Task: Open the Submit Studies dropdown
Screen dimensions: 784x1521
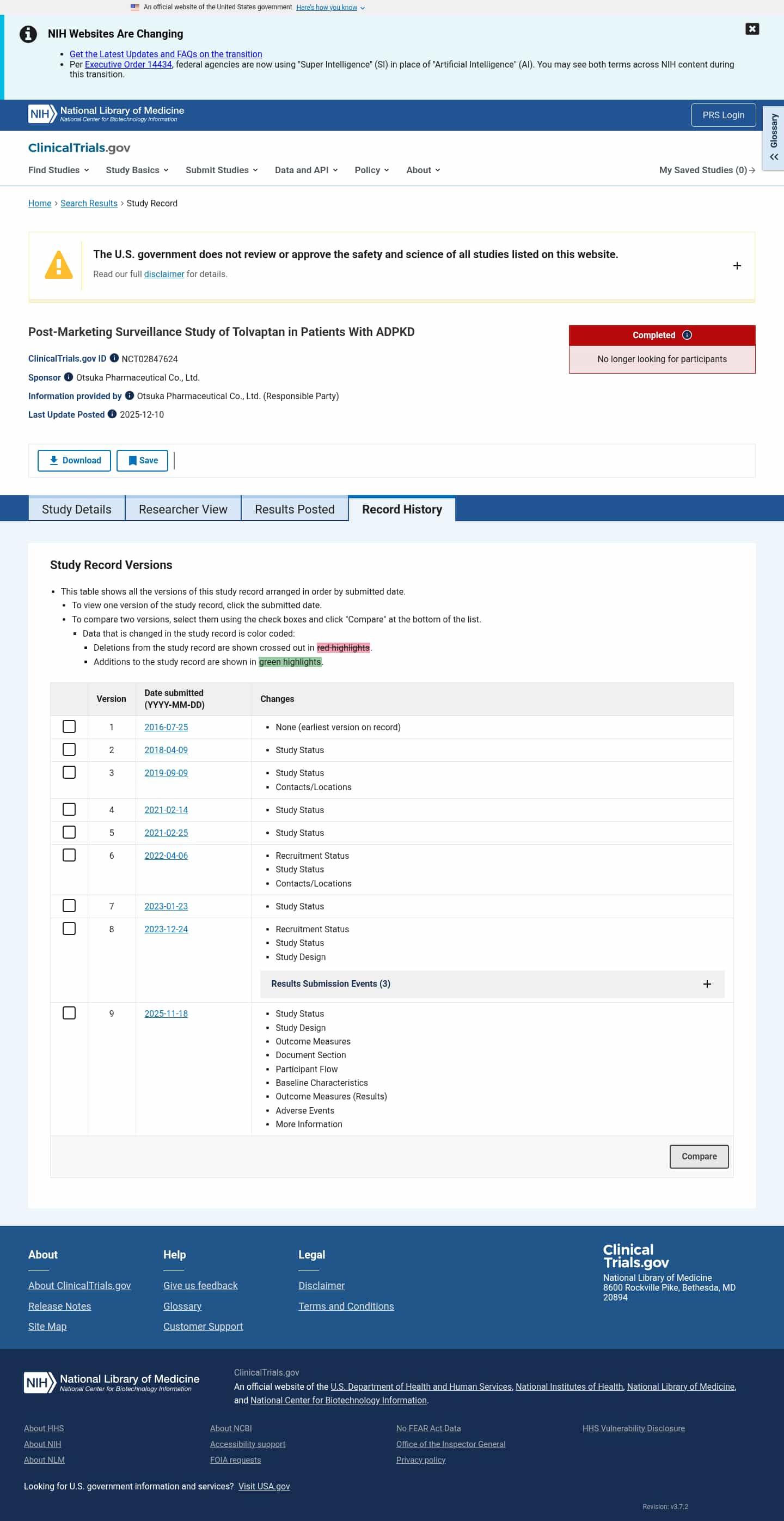Action: coord(222,170)
